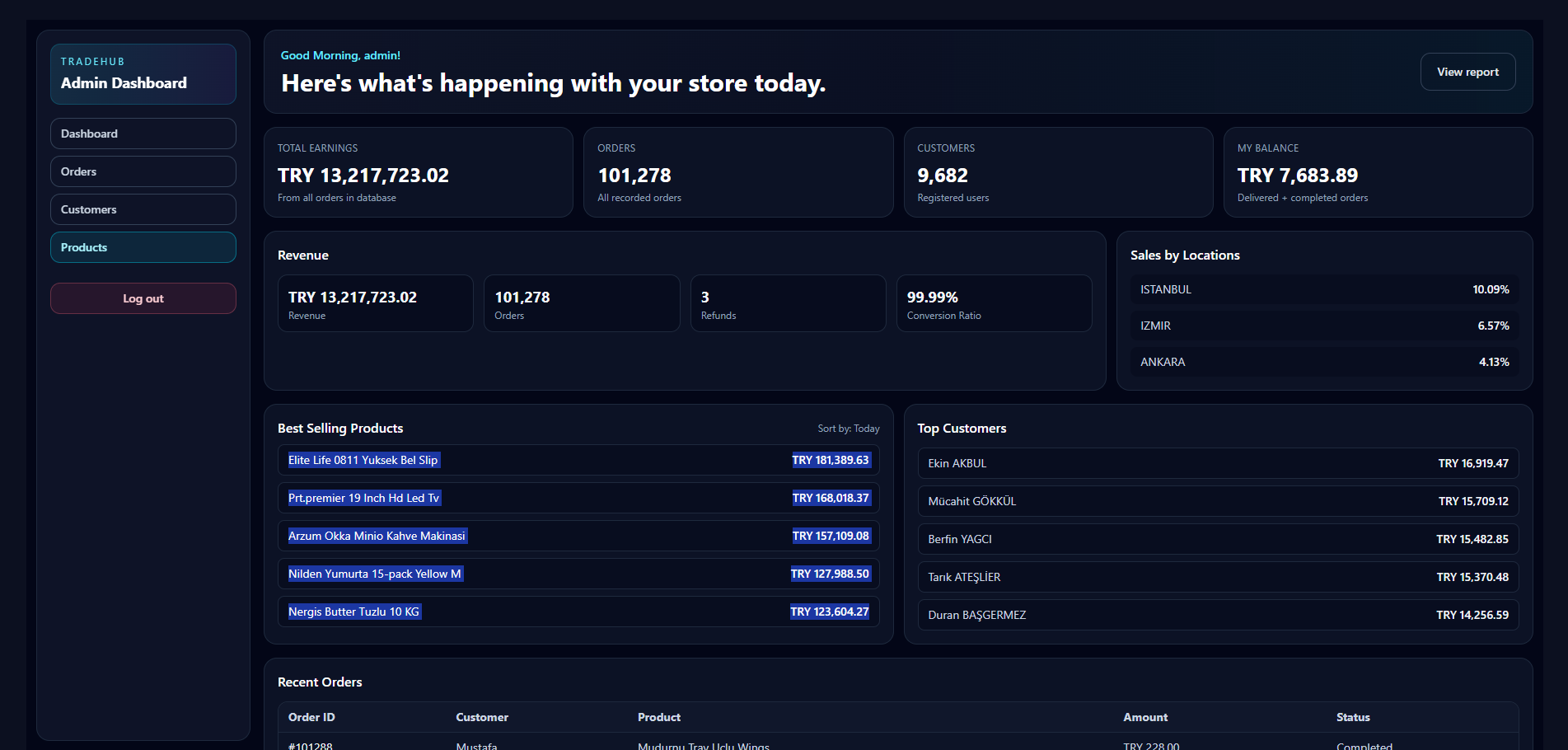Click Nilden Yumurta 15-pack Yellow M
This screenshot has height=750, width=1568.
375,574
